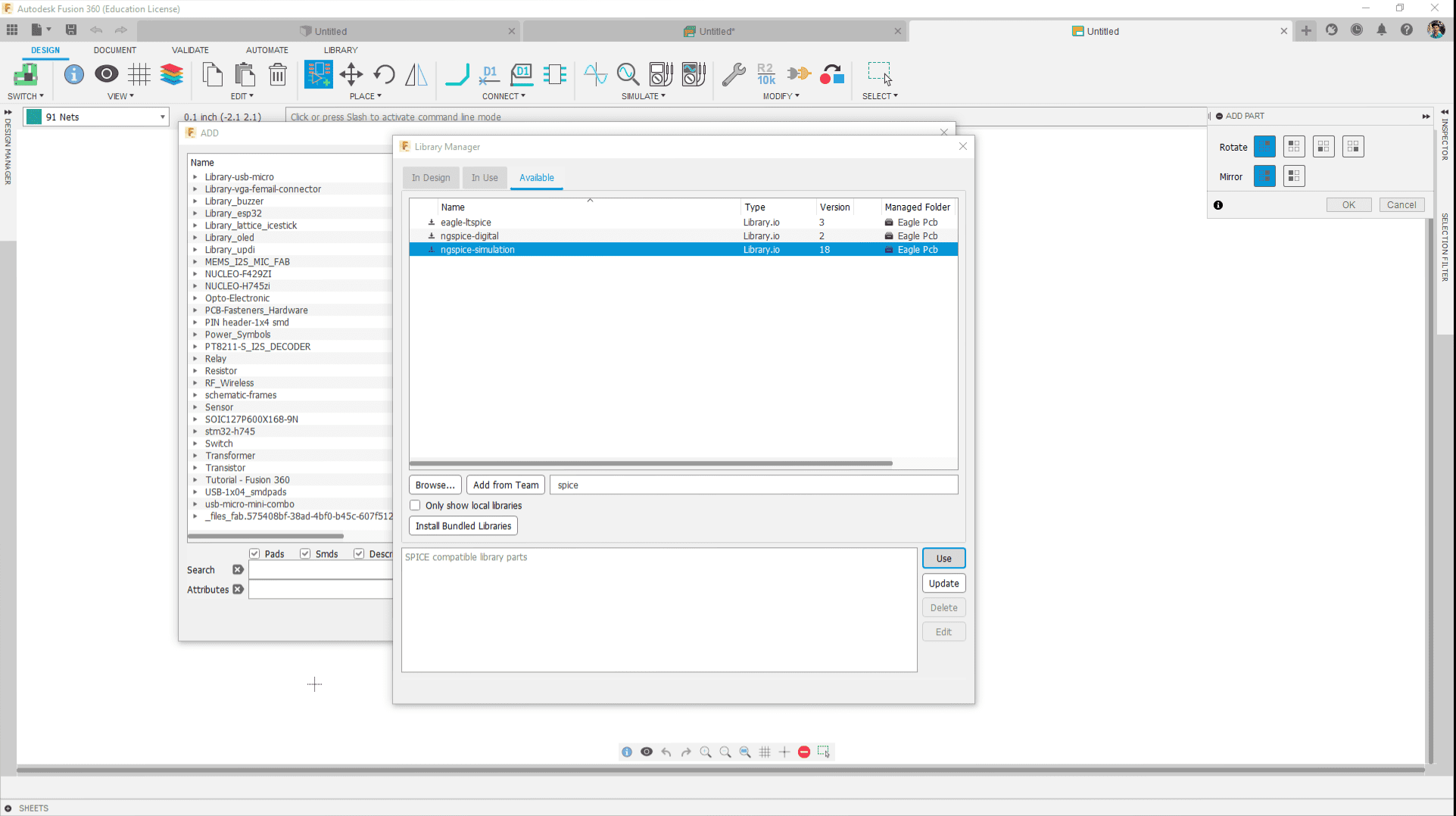1456x816 pixels.
Task: Expand Library_esp32 tree item
Action: pyautogui.click(x=195, y=213)
